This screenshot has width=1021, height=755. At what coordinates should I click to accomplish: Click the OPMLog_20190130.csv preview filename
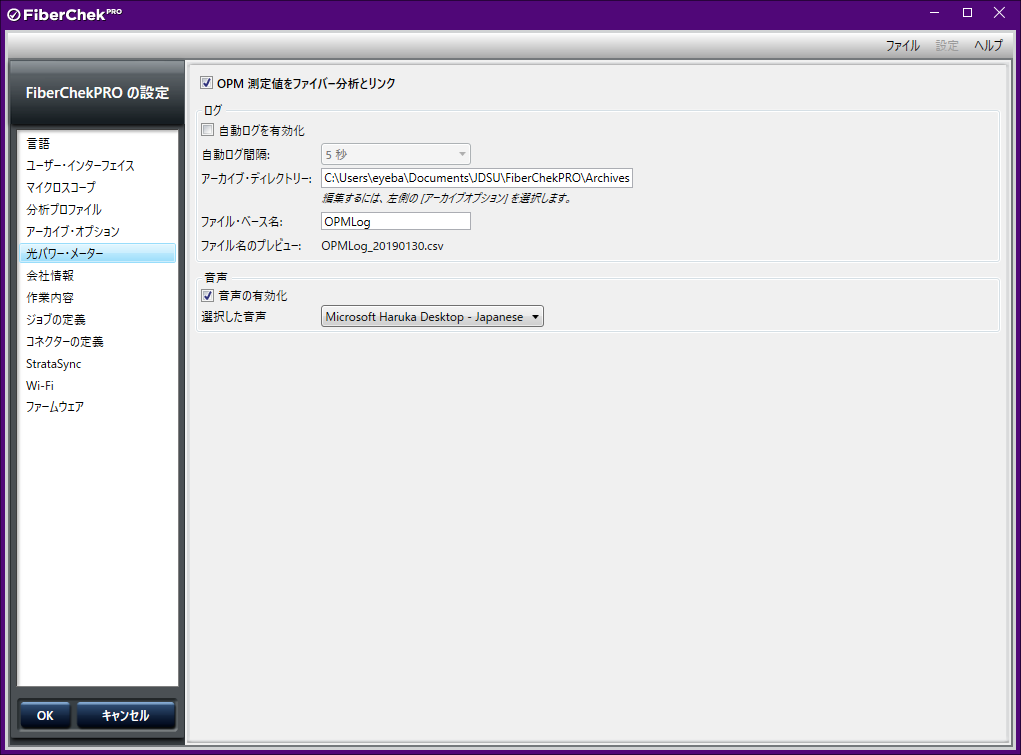coord(382,246)
